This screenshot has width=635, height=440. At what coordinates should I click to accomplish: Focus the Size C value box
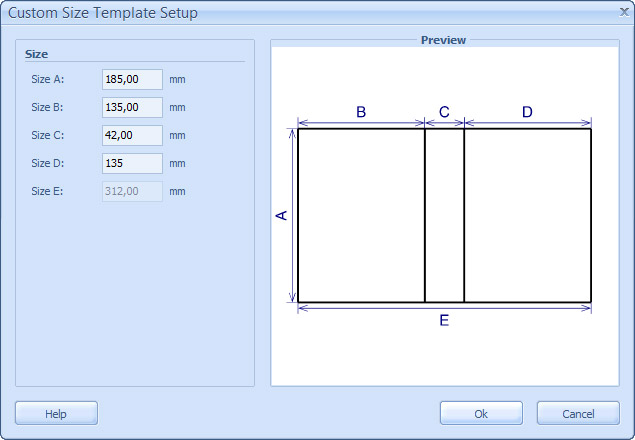(132, 135)
